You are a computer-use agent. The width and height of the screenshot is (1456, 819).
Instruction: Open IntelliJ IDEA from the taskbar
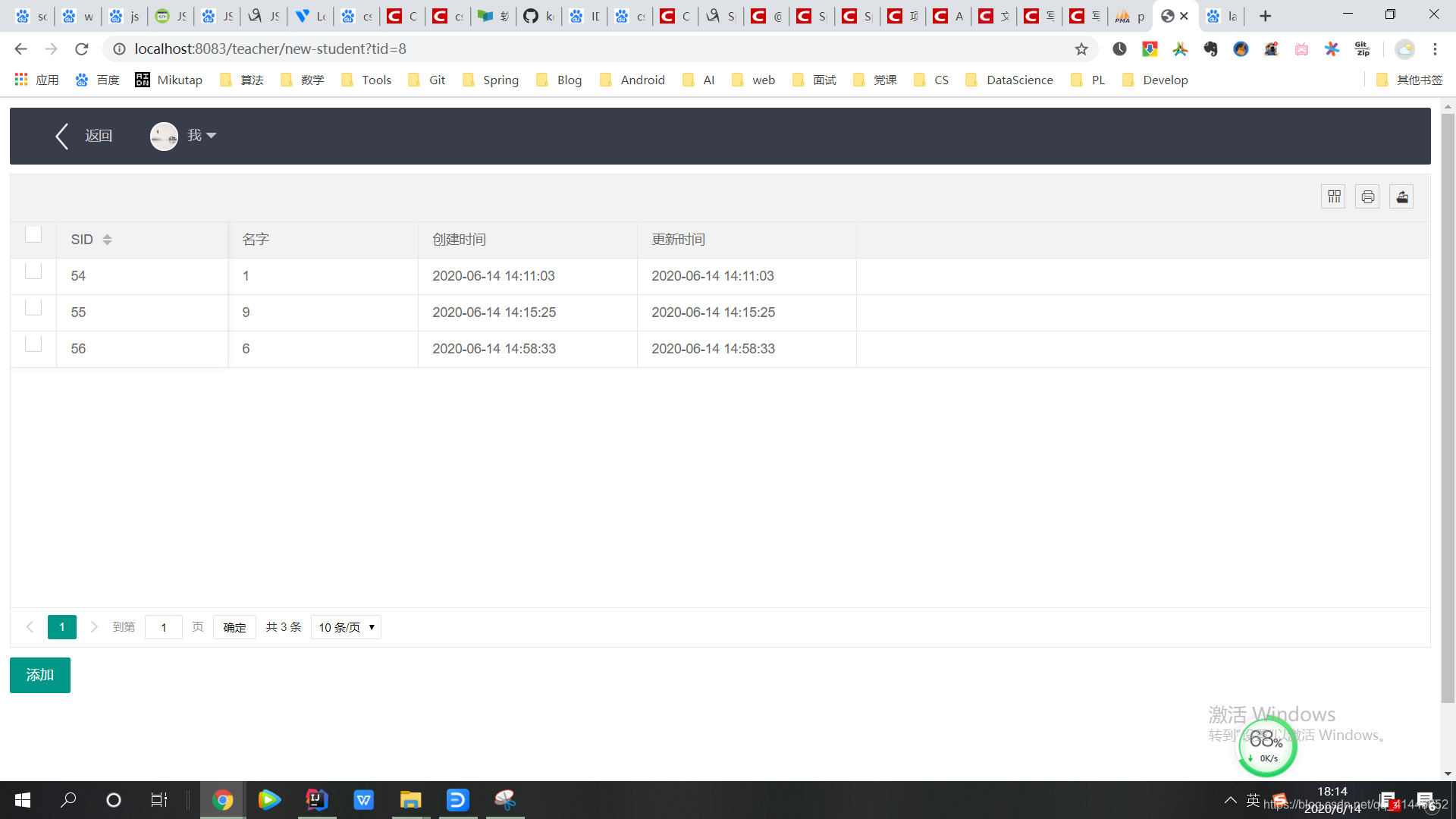[x=316, y=799]
